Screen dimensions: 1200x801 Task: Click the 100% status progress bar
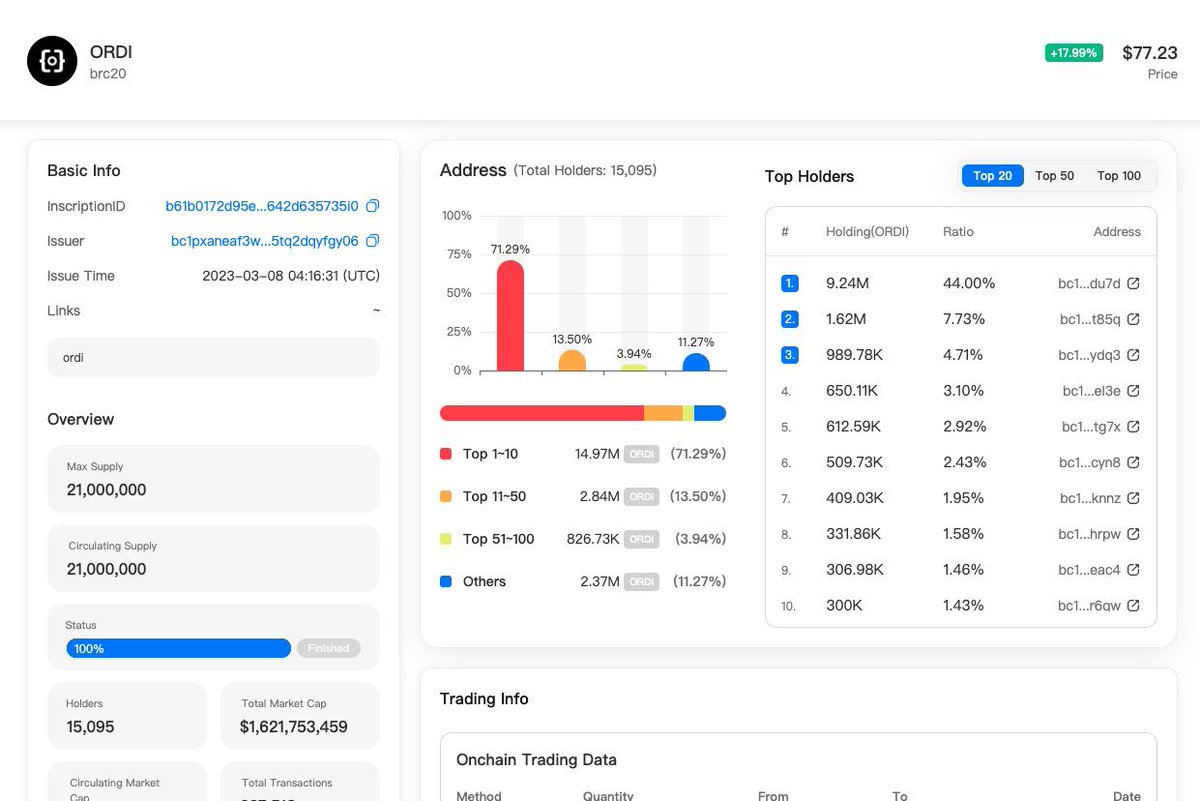pyautogui.click(x=178, y=648)
